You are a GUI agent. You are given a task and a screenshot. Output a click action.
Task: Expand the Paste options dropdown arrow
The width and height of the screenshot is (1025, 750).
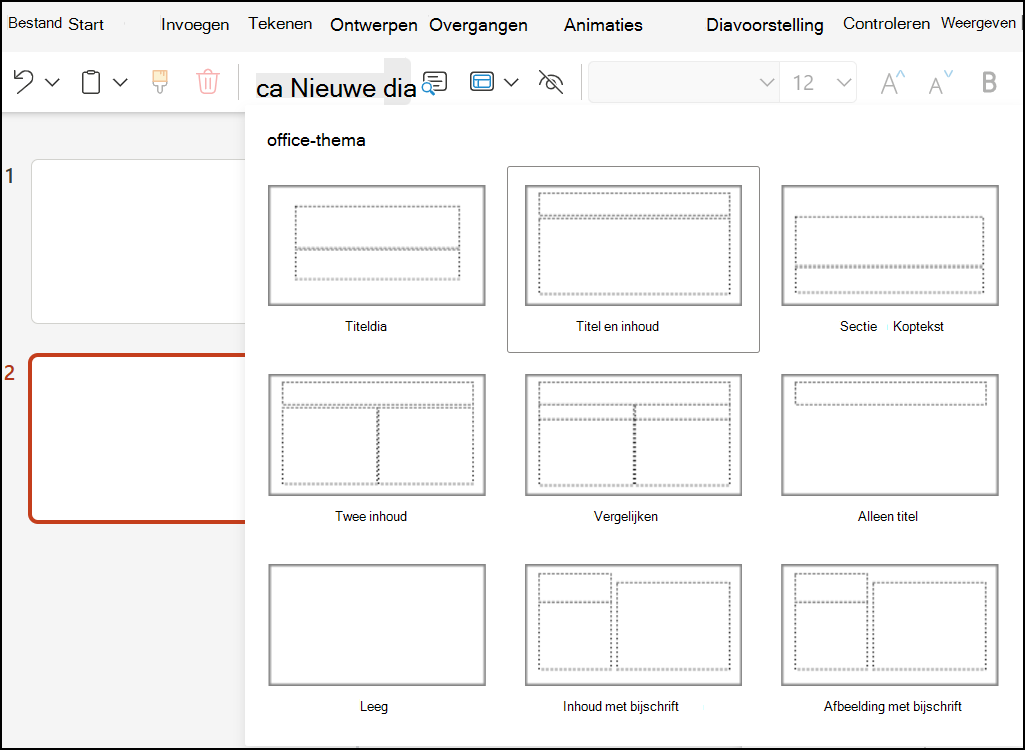pyautogui.click(x=120, y=82)
